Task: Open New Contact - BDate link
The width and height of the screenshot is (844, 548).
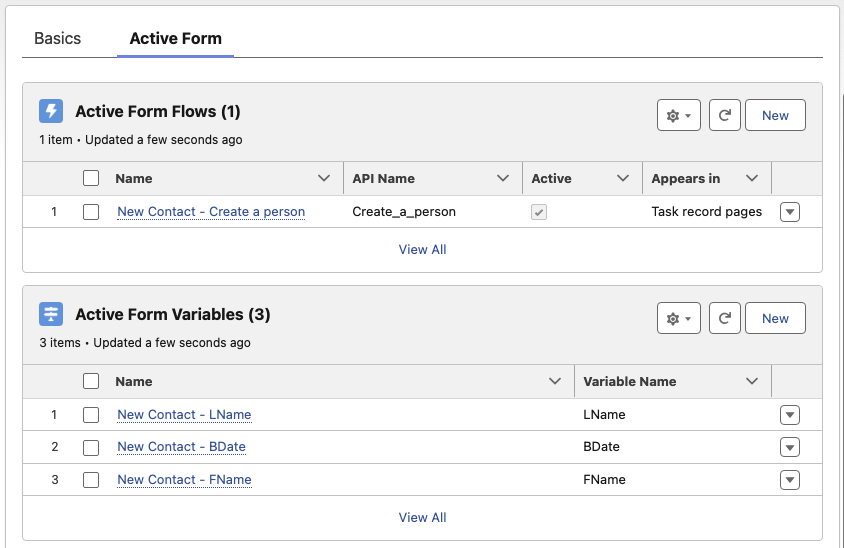Action: pyautogui.click(x=181, y=447)
